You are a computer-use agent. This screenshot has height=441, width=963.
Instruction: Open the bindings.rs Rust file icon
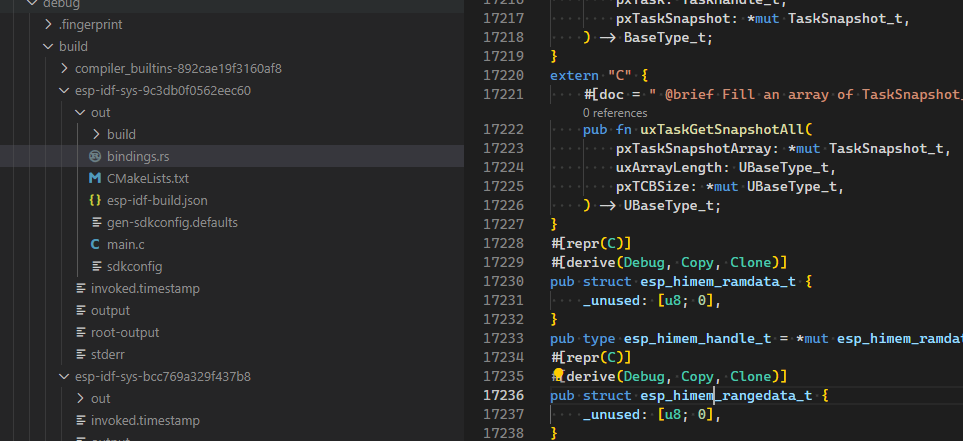pyautogui.click(x=95, y=157)
